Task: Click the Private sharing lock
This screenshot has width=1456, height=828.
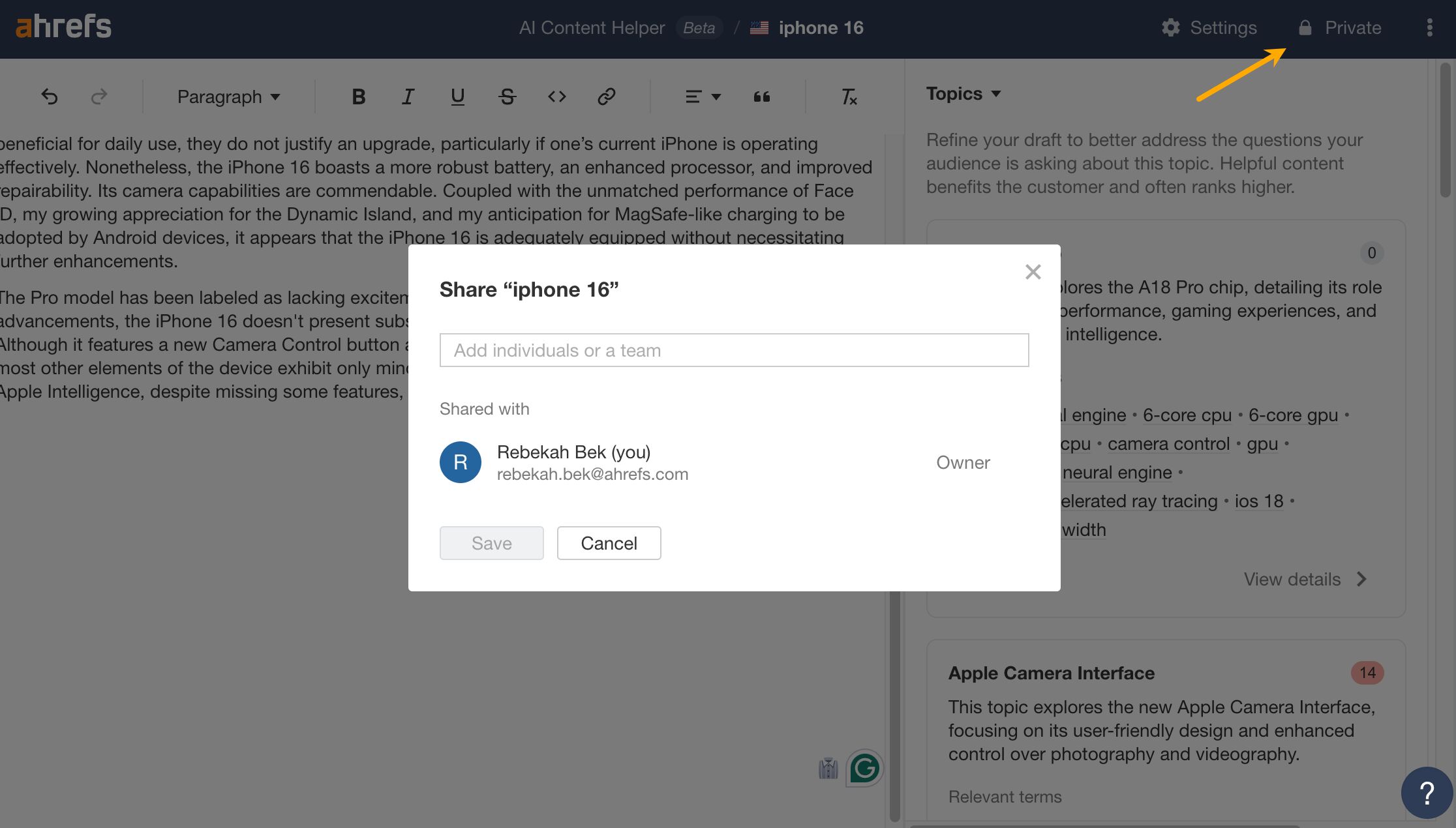Action: pyautogui.click(x=1340, y=27)
